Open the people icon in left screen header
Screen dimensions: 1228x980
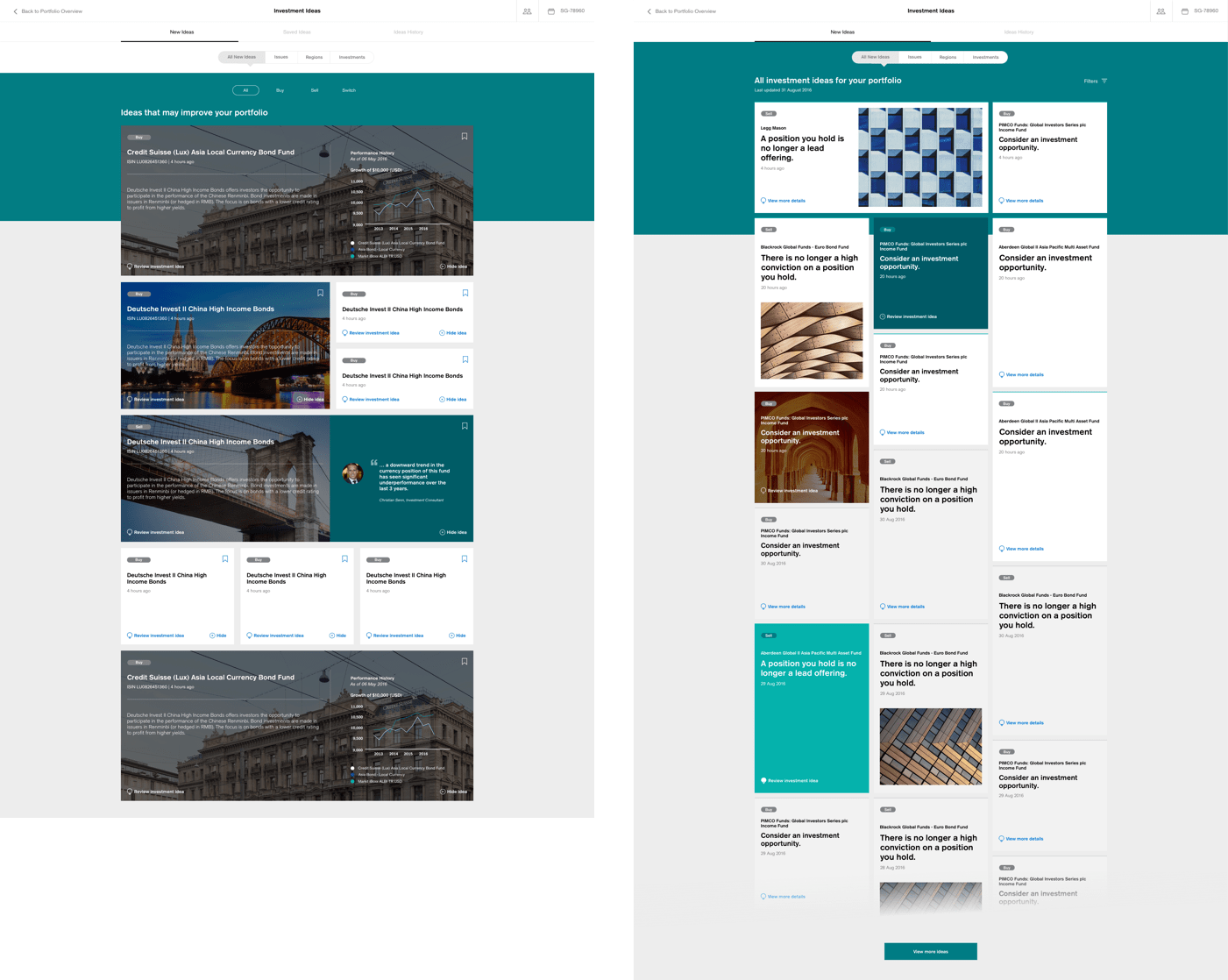527,11
